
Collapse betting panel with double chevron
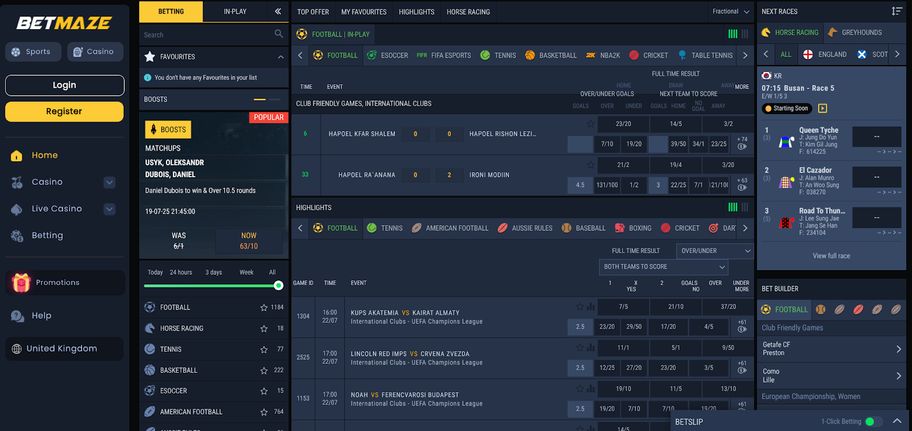click(277, 12)
